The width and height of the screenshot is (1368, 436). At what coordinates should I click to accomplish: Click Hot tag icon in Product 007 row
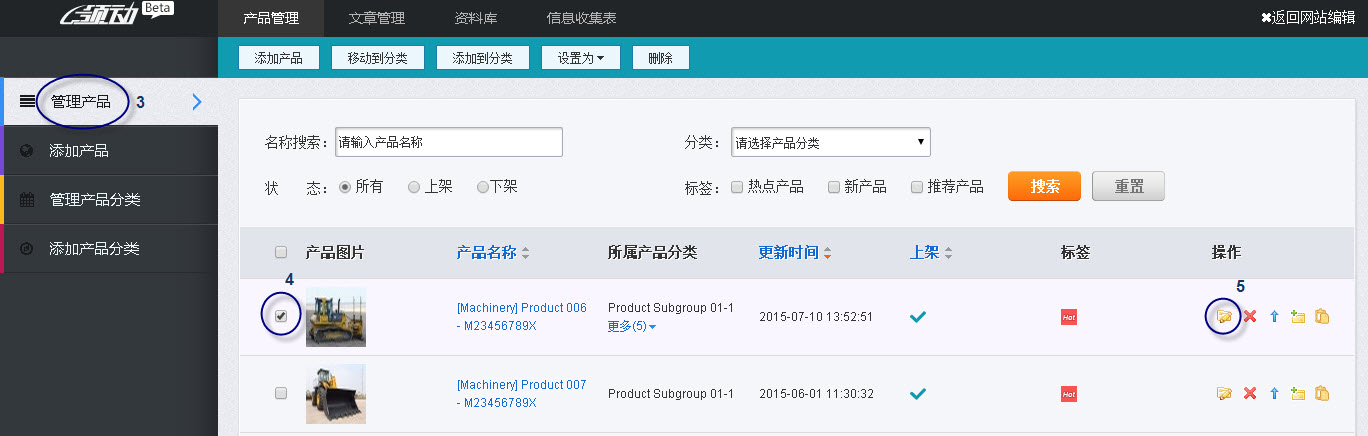1069,394
